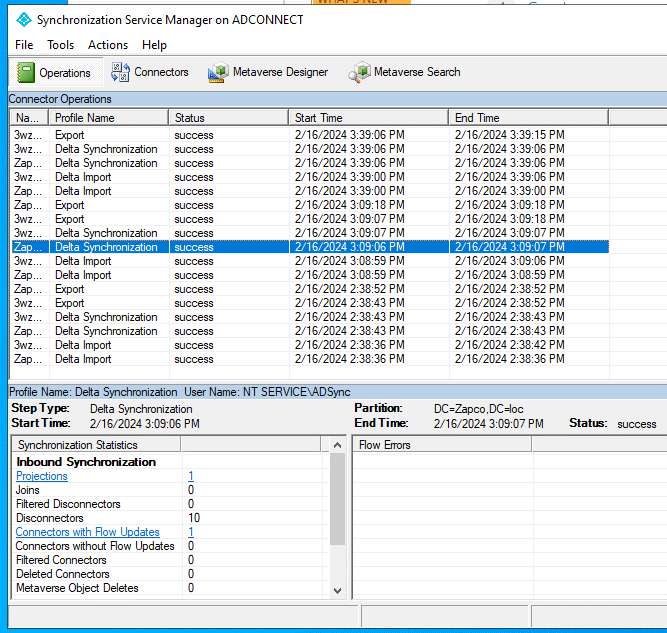Open the Metaverse Designer view label
This screenshot has height=633, width=667.
click(280, 72)
